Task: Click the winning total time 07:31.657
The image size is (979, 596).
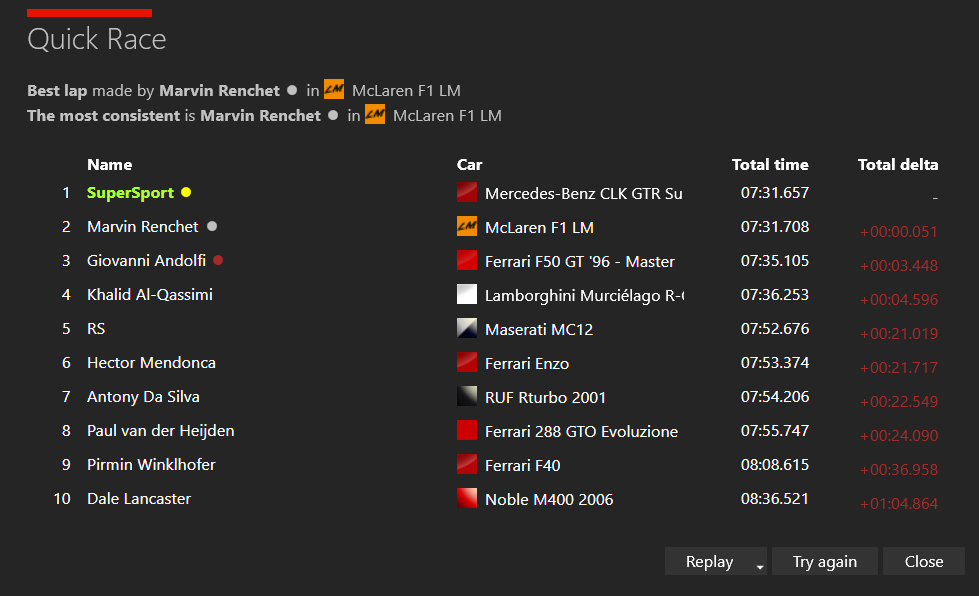Action: (x=775, y=193)
